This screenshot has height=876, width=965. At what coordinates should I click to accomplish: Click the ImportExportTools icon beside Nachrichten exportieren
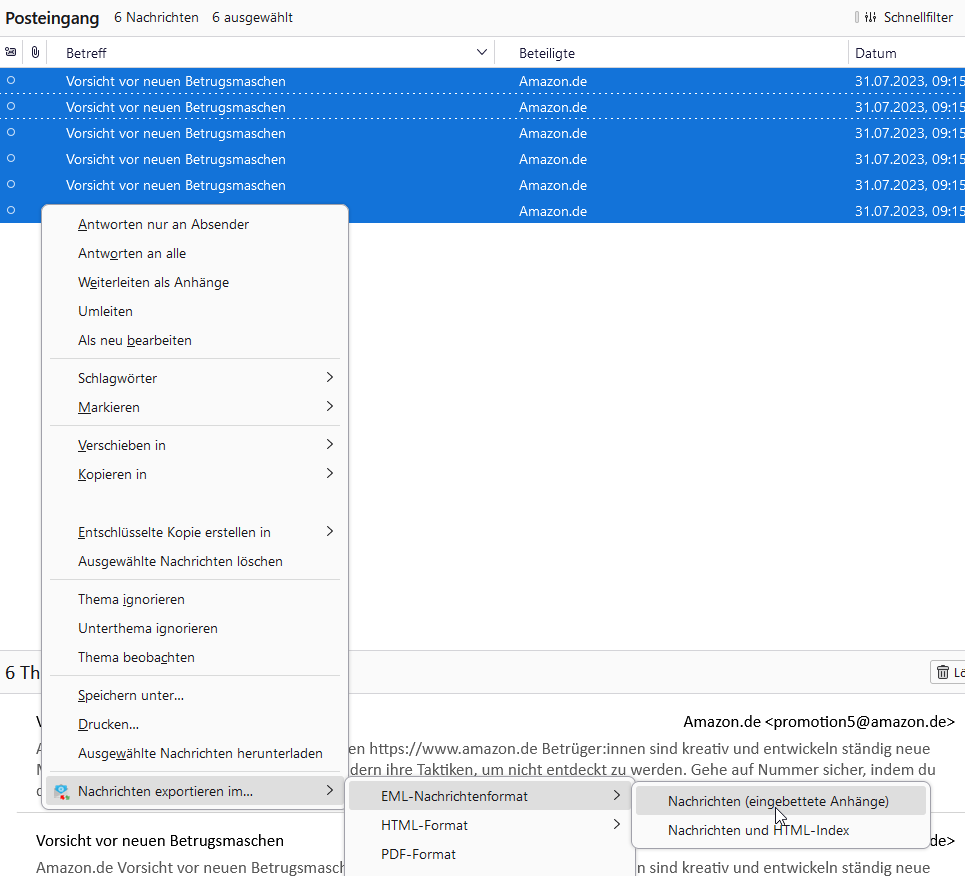tap(62, 792)
